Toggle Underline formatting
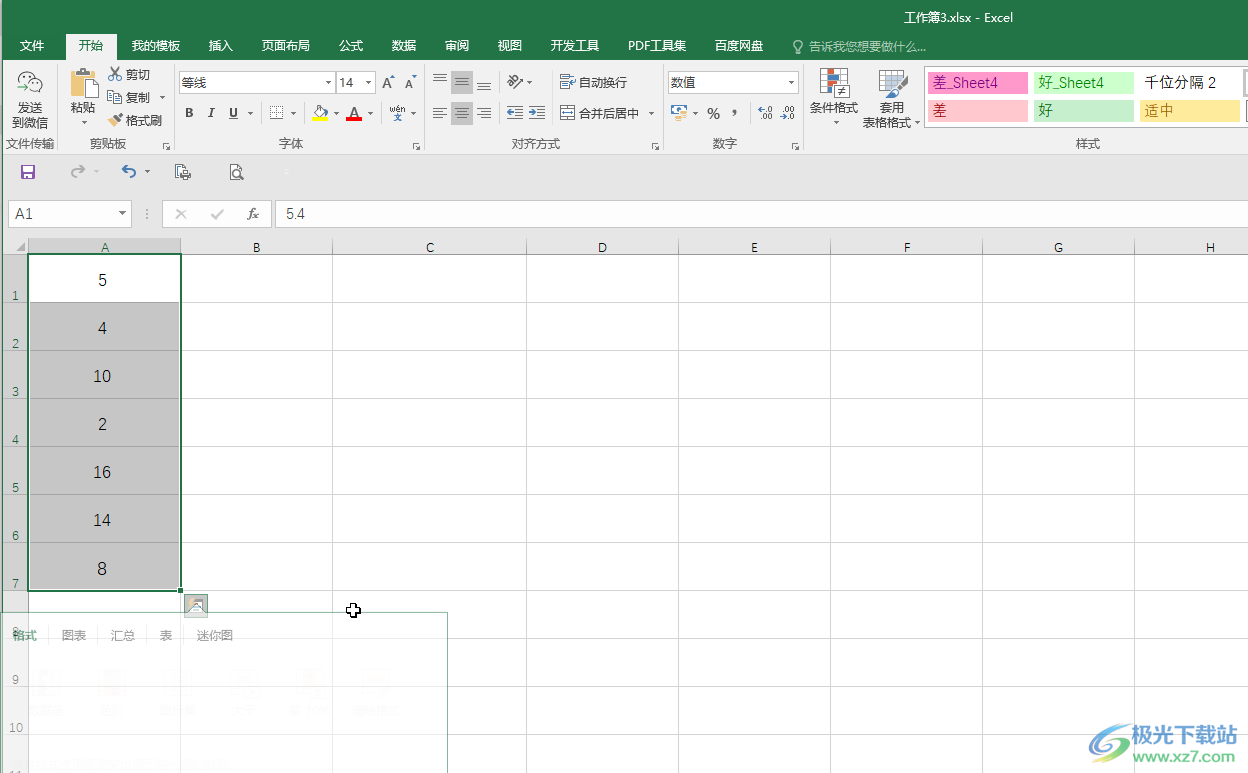 tap(234, 113)
